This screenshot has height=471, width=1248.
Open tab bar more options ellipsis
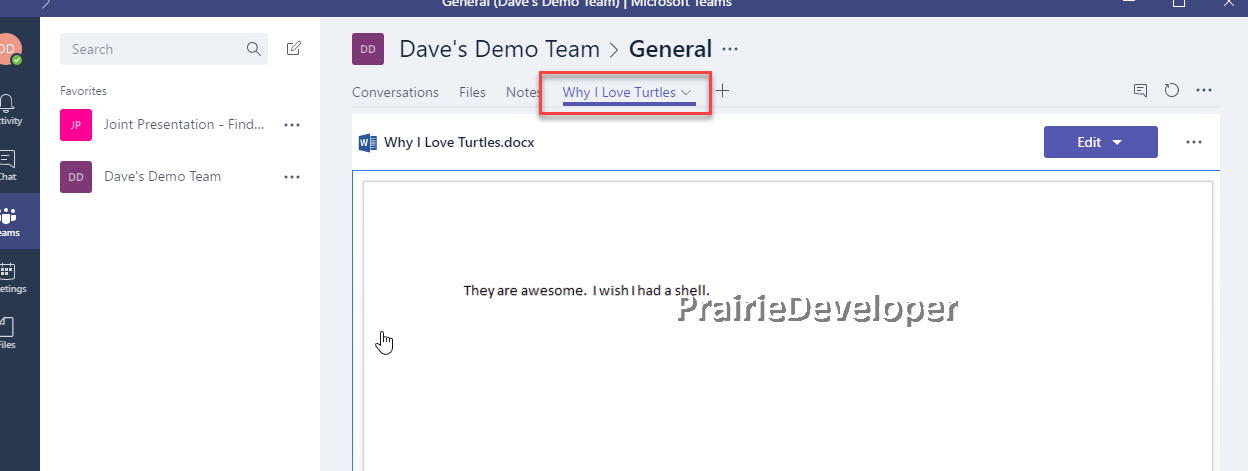(x=1204, y=90)
